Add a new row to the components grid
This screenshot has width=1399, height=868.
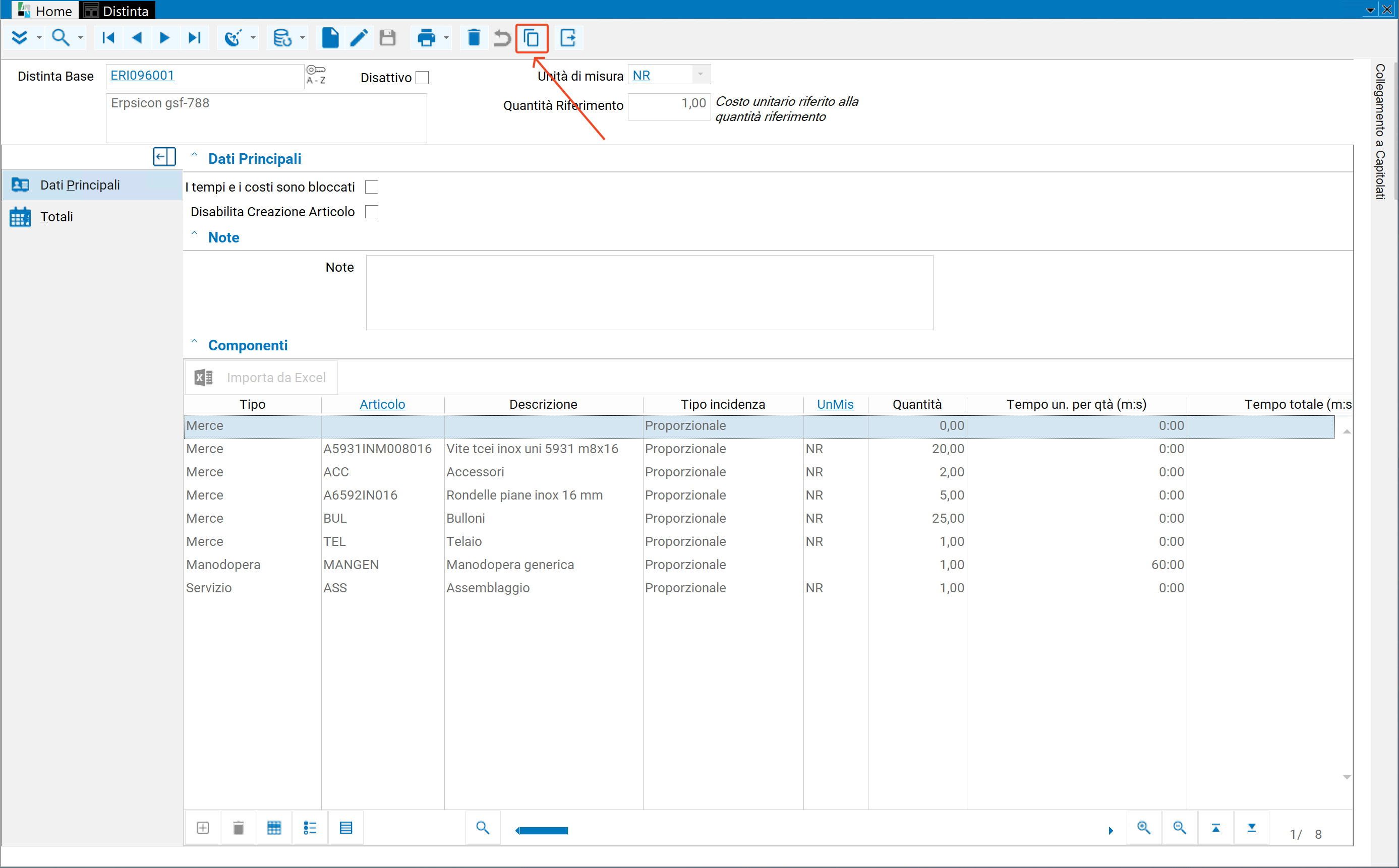tap(203, 827)
